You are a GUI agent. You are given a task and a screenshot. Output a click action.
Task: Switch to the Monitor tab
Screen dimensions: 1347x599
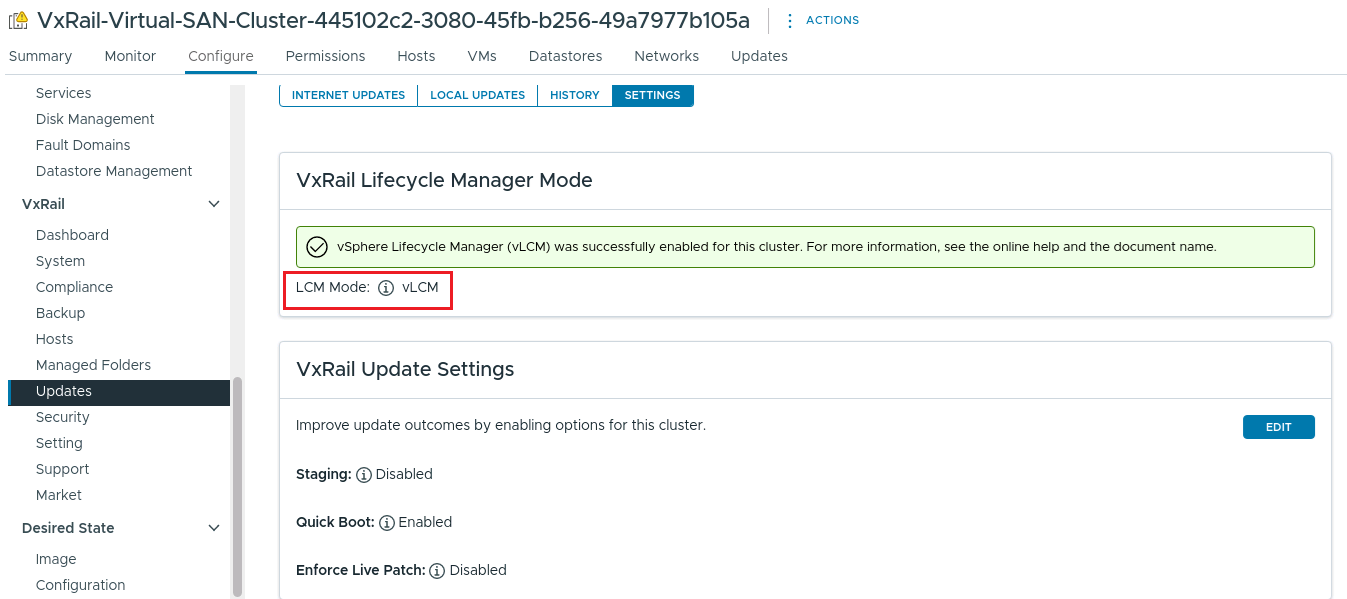129,56
